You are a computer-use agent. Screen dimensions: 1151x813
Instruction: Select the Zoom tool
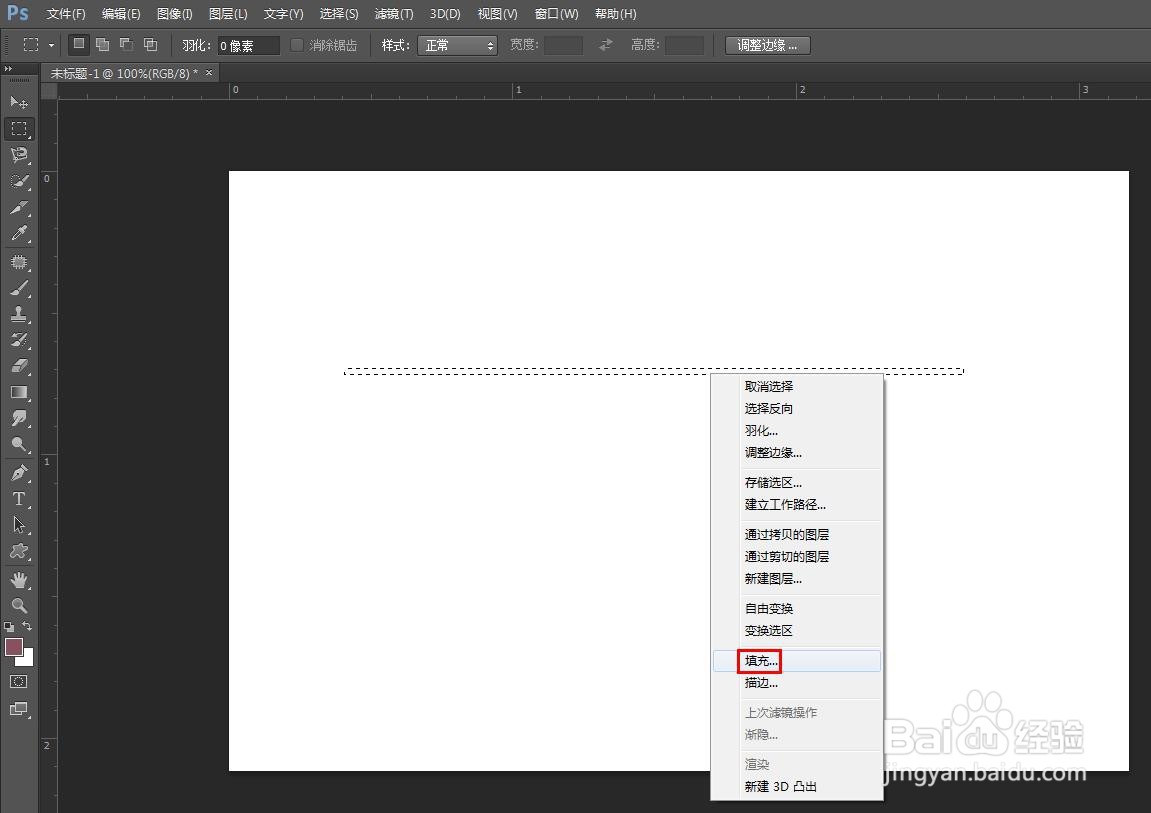click(18, 605)
